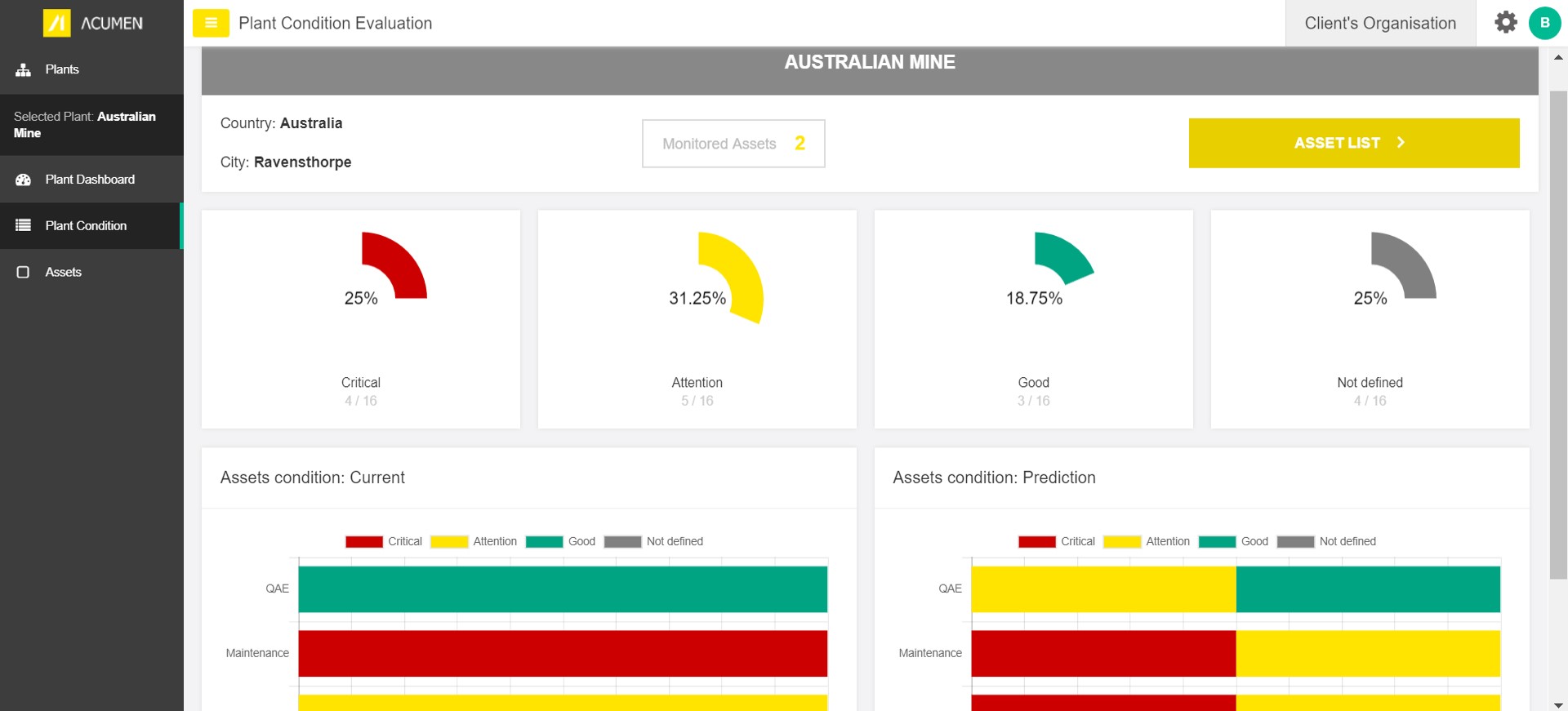Click the Plant Condition list icon
Image resolution: width=1568 pixels, height=711 pixels.
[x=24, y=225]
